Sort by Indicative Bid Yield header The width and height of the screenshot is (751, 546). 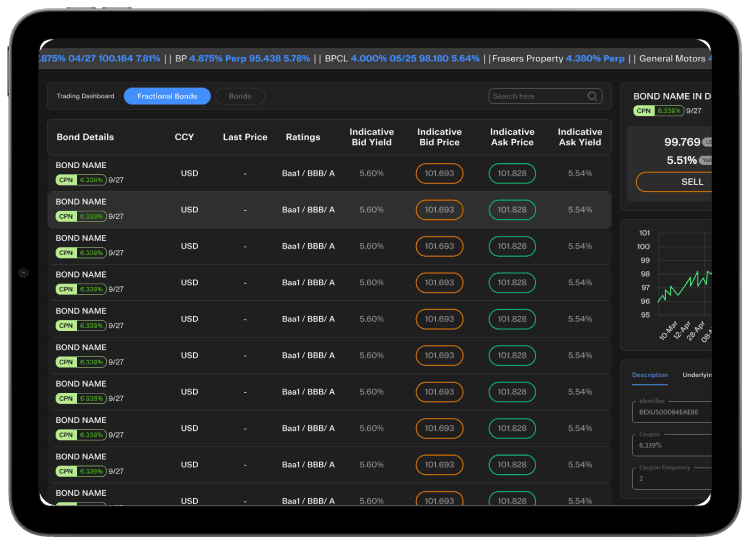(371, 137)
